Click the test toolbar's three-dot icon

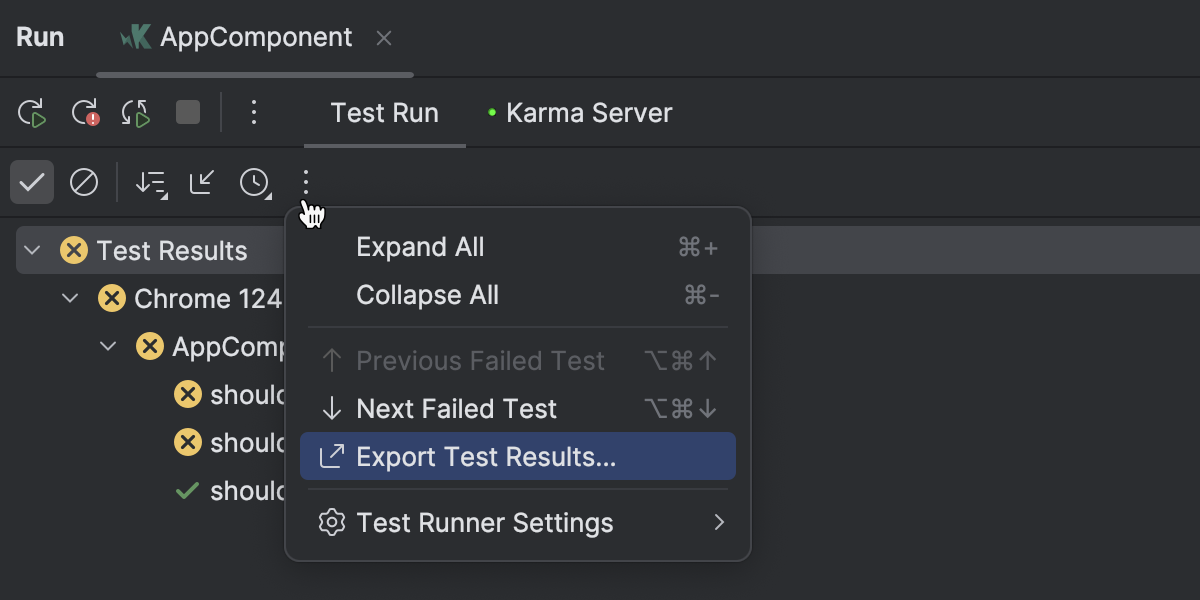(306, 183)
